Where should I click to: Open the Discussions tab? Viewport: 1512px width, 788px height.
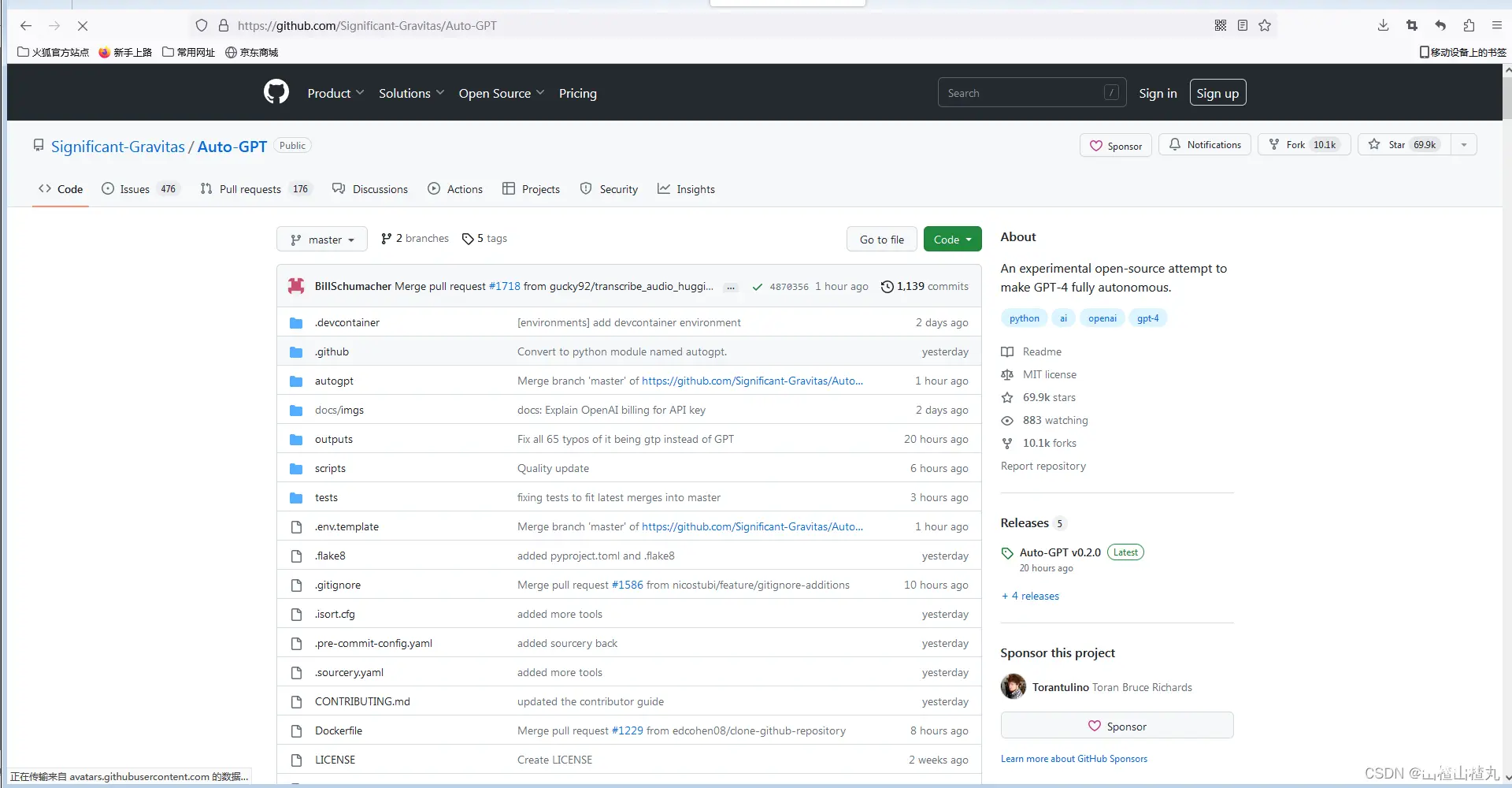coord(370,189)
